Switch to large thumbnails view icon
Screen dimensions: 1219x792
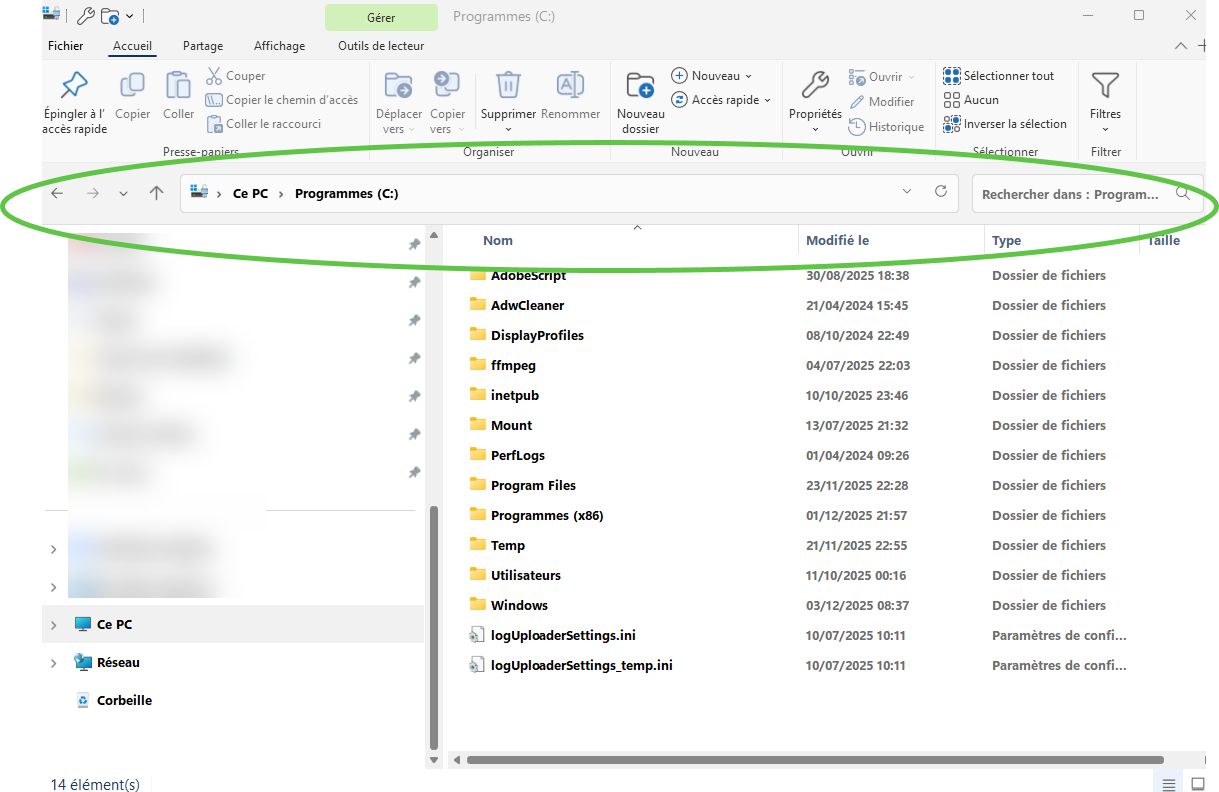pos(1198,783)
